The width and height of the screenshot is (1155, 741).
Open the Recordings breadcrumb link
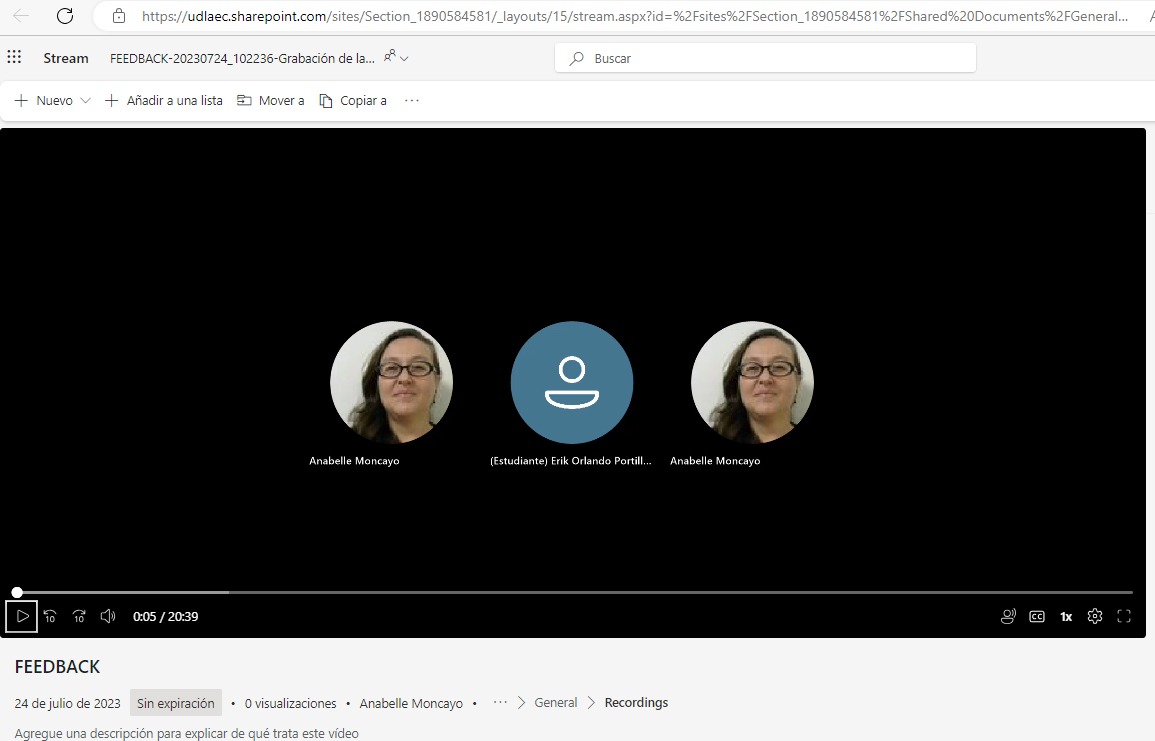(x=636, y=703)
